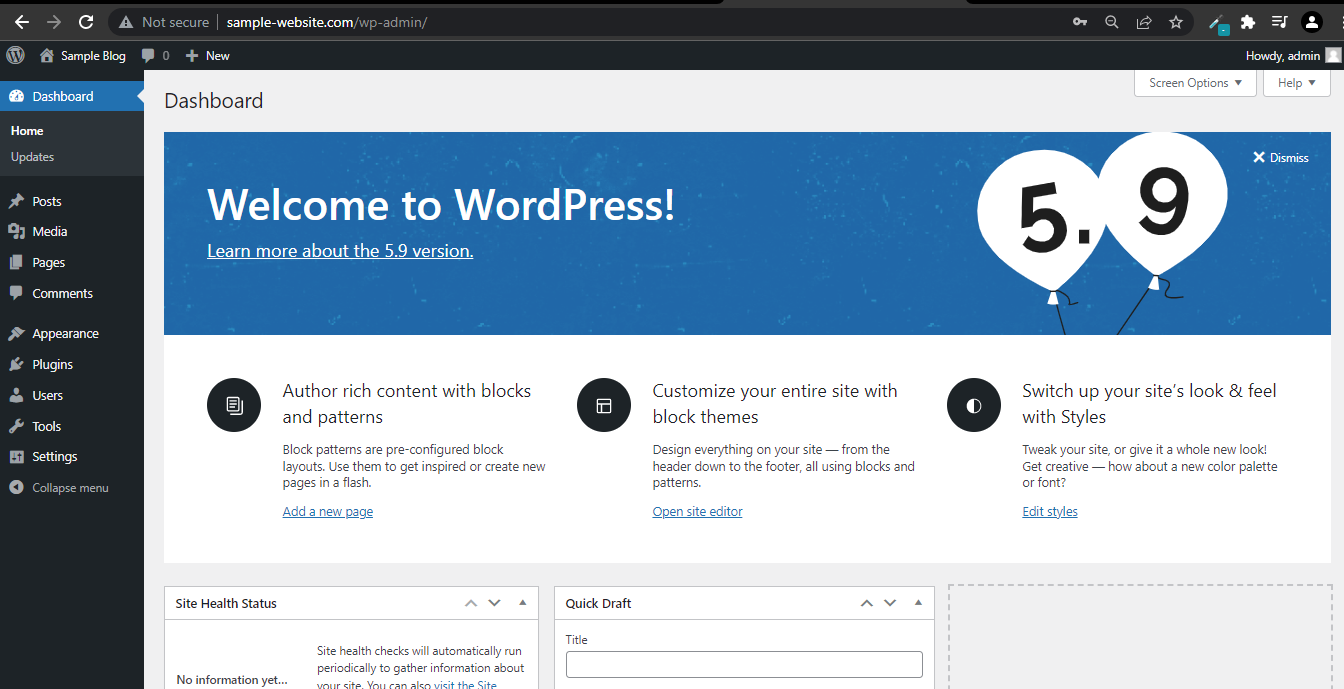The height and width of the screenshot is (689, 1344).
Task: Open the Extensions puzzle piece icon
Action: pos(1248,22)
